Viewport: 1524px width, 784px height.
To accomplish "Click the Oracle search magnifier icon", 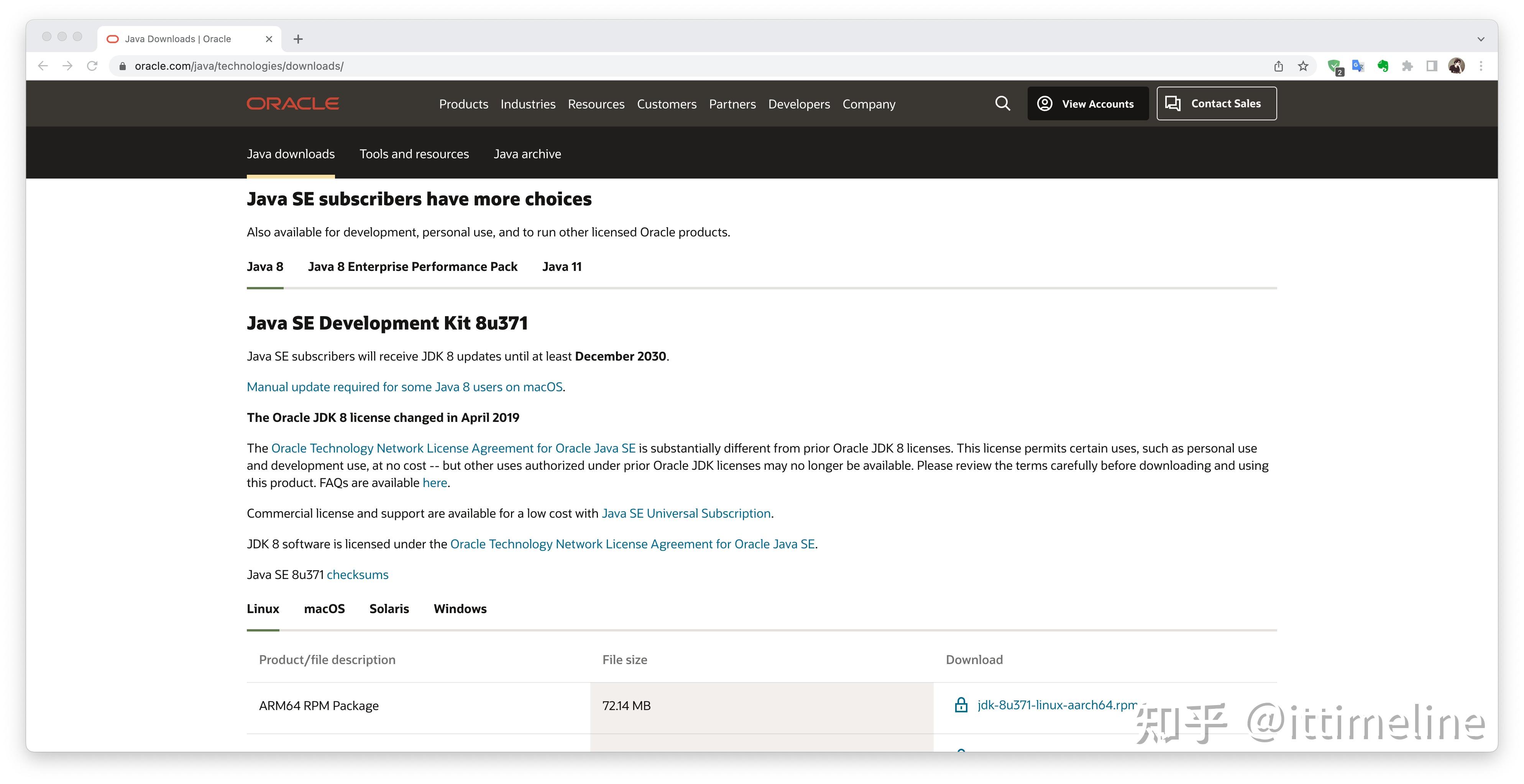I will [1002, 103].
